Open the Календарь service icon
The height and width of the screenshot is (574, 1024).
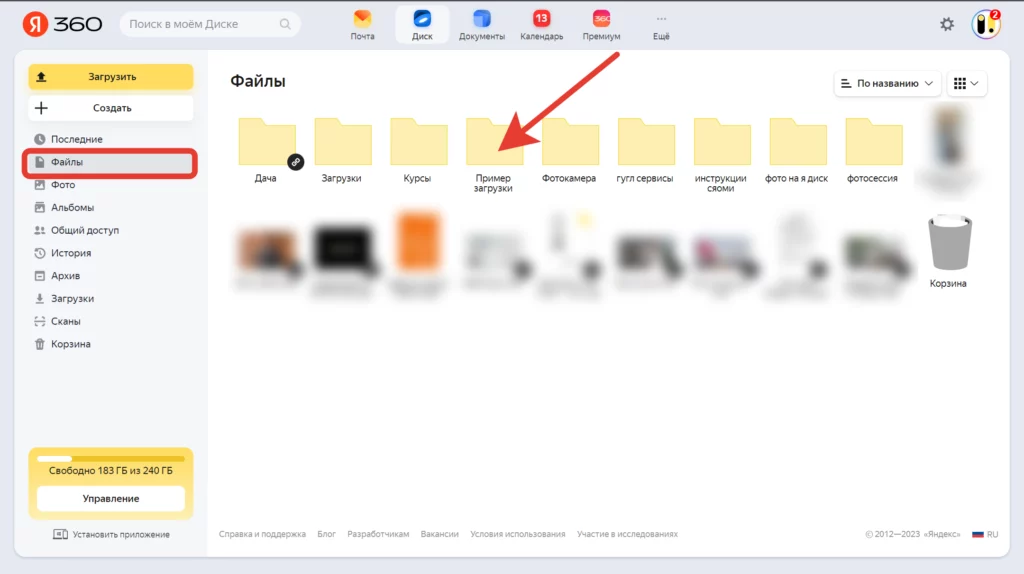(541, 24)
